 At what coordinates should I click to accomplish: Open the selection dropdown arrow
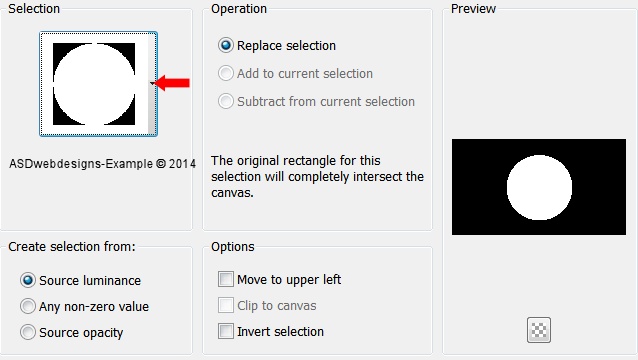click(152, 83)
